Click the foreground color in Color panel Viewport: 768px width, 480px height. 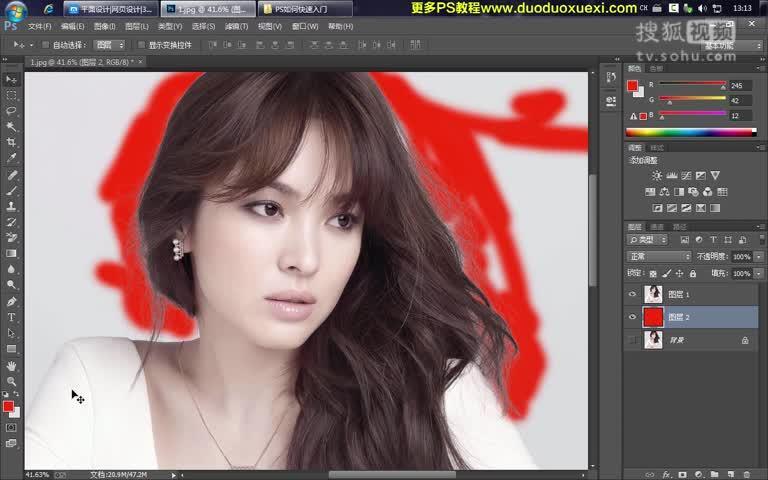(632, 86)
